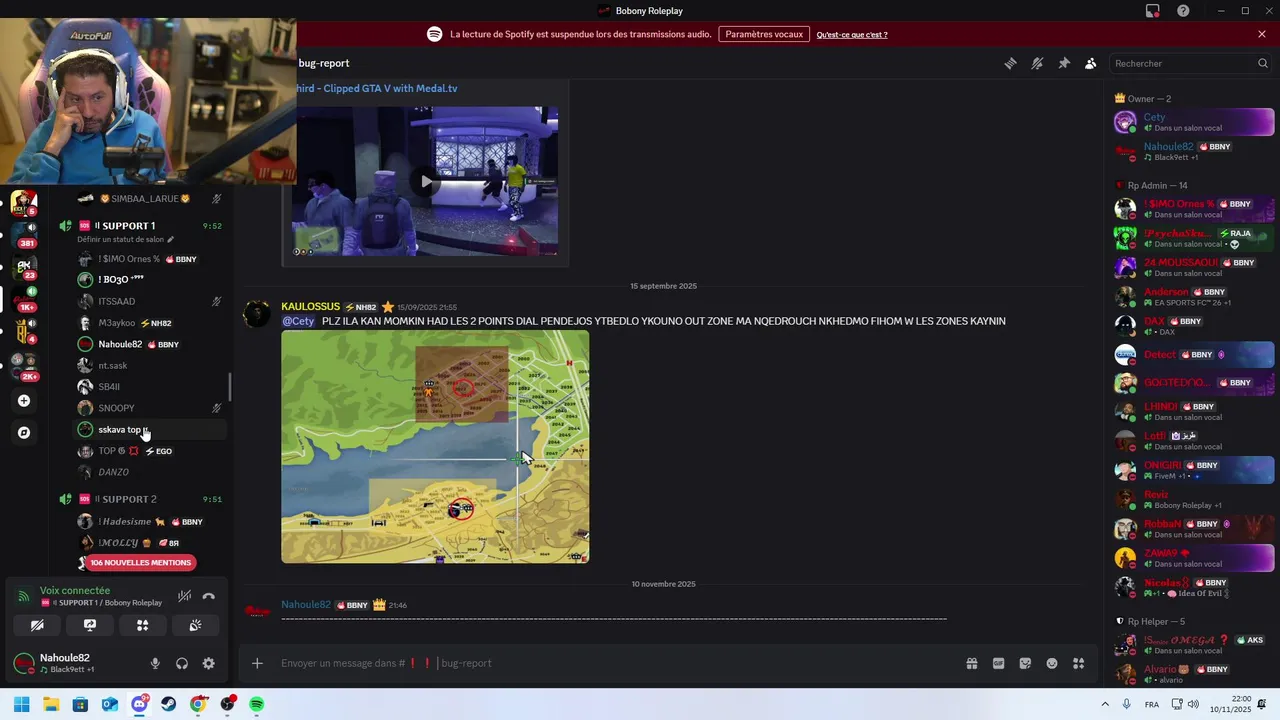Toggle headphone deafen in user panel

point(182,663)
